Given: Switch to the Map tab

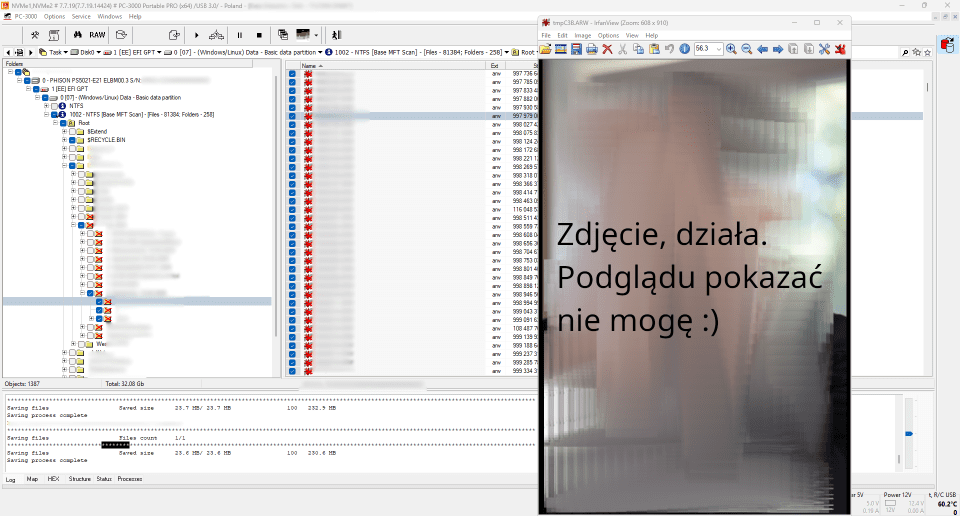Looking at the screenshot, I should (32, 479).
